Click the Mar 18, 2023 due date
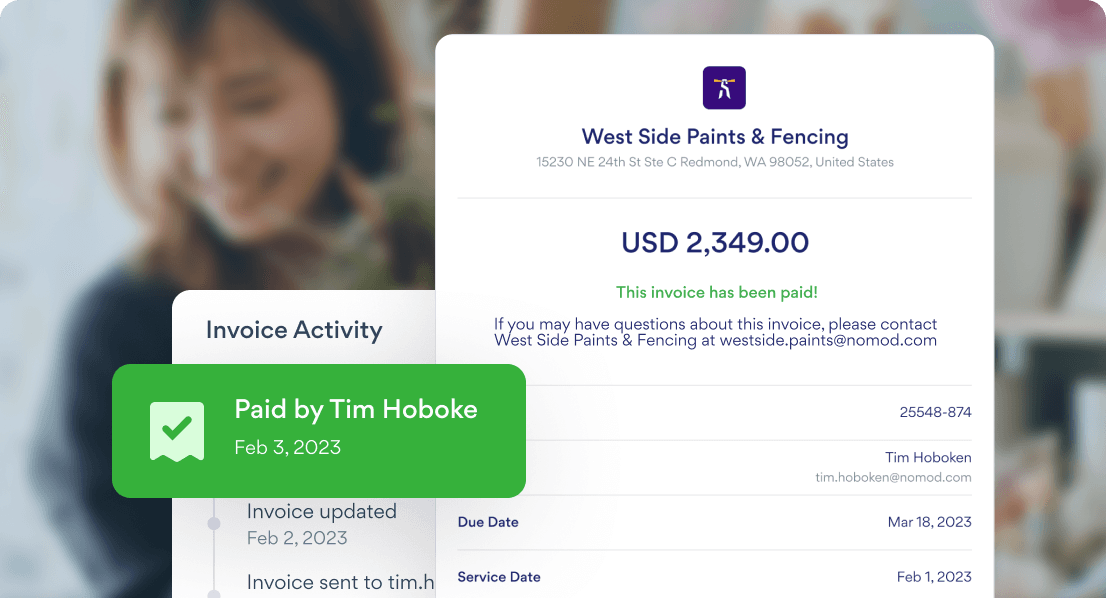Image resolution: width=1106 pixels, height=598 pixels. coord(929,522)
